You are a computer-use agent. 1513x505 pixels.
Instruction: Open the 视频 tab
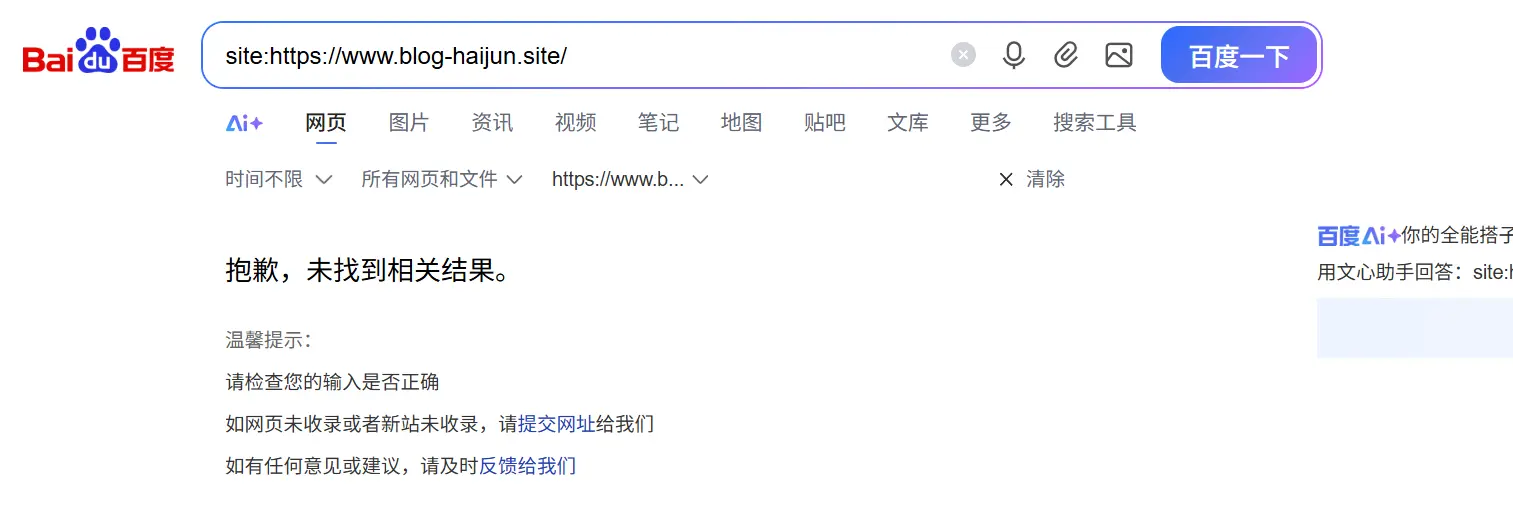pyautogui.click(x=575, y=123)
